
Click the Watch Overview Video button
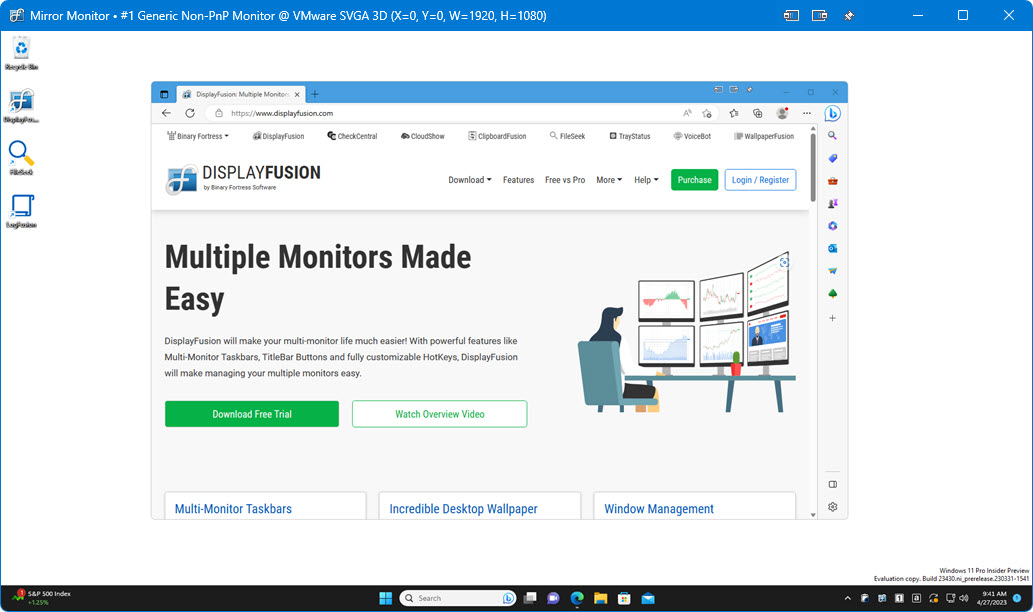pos(439,414)
